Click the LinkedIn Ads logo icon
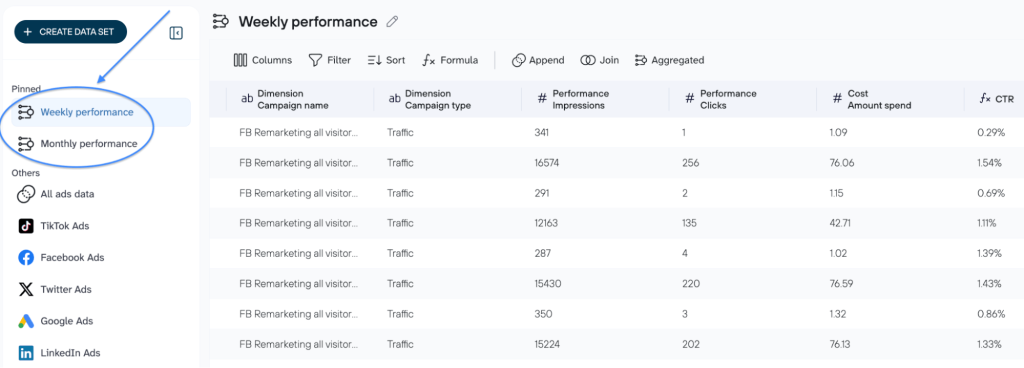Image resolution: width=1024 pixels, height=368 pixels. pyautogui.click(x=26, y=353)
